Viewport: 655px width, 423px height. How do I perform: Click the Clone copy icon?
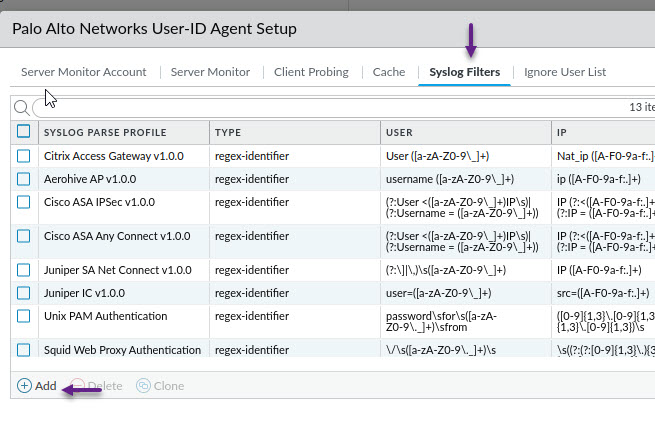click(x=143, y=385)
